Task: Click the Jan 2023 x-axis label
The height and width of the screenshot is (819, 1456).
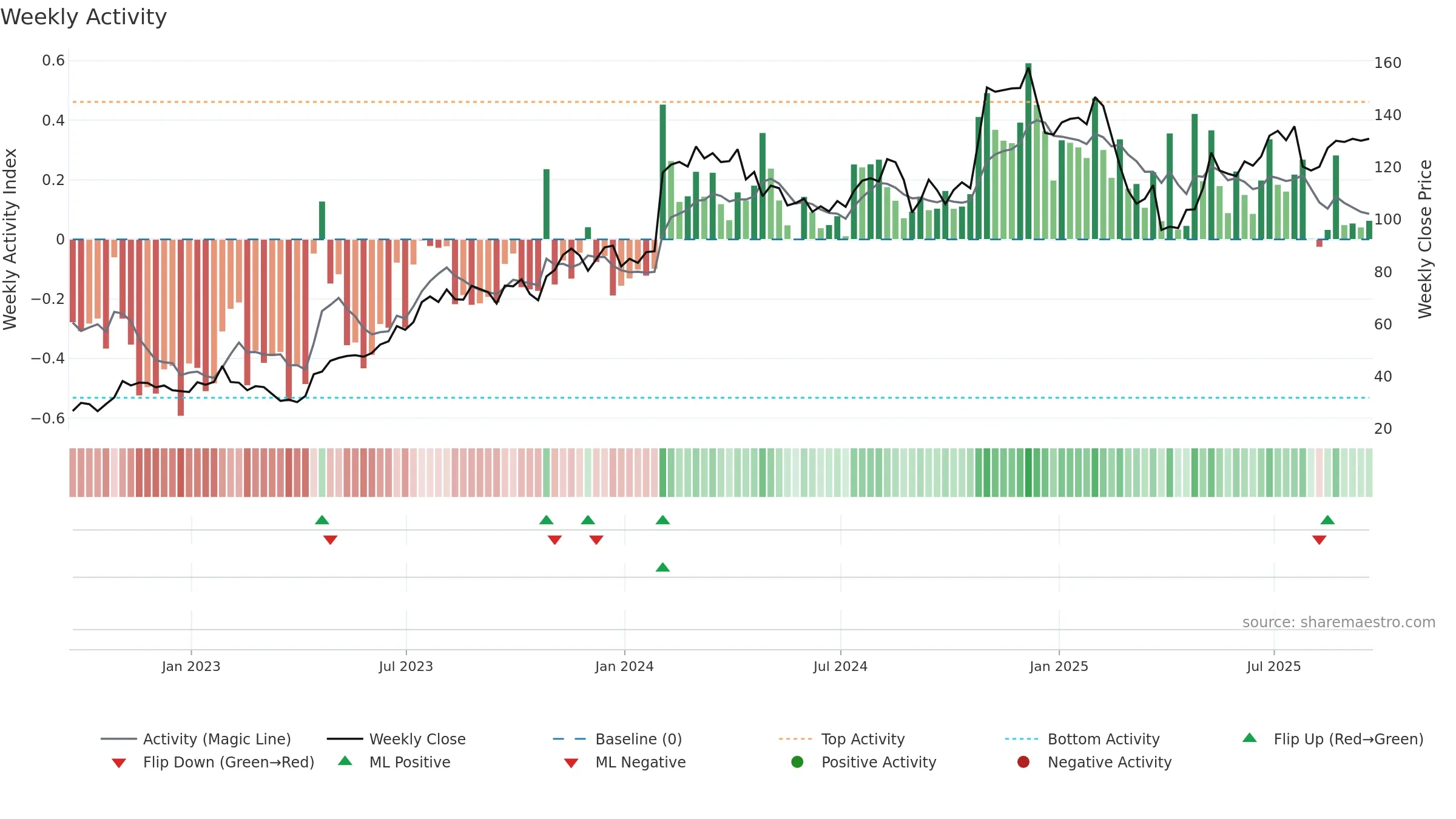Action: click(191, 667)
